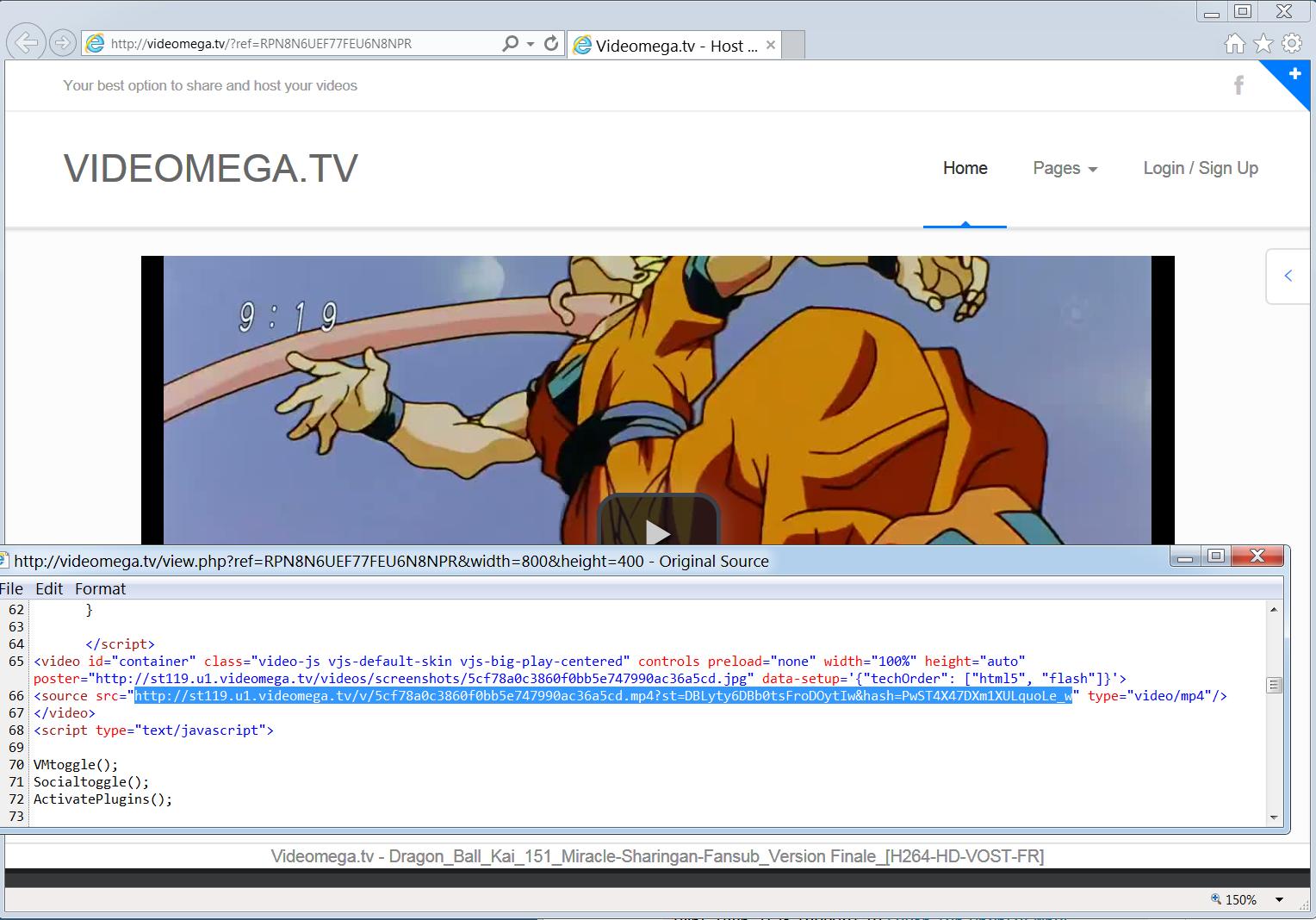This screenshot has height=920, width=1316.
Task: Click the Facebook icon in page header
Action: point(1238,84)
